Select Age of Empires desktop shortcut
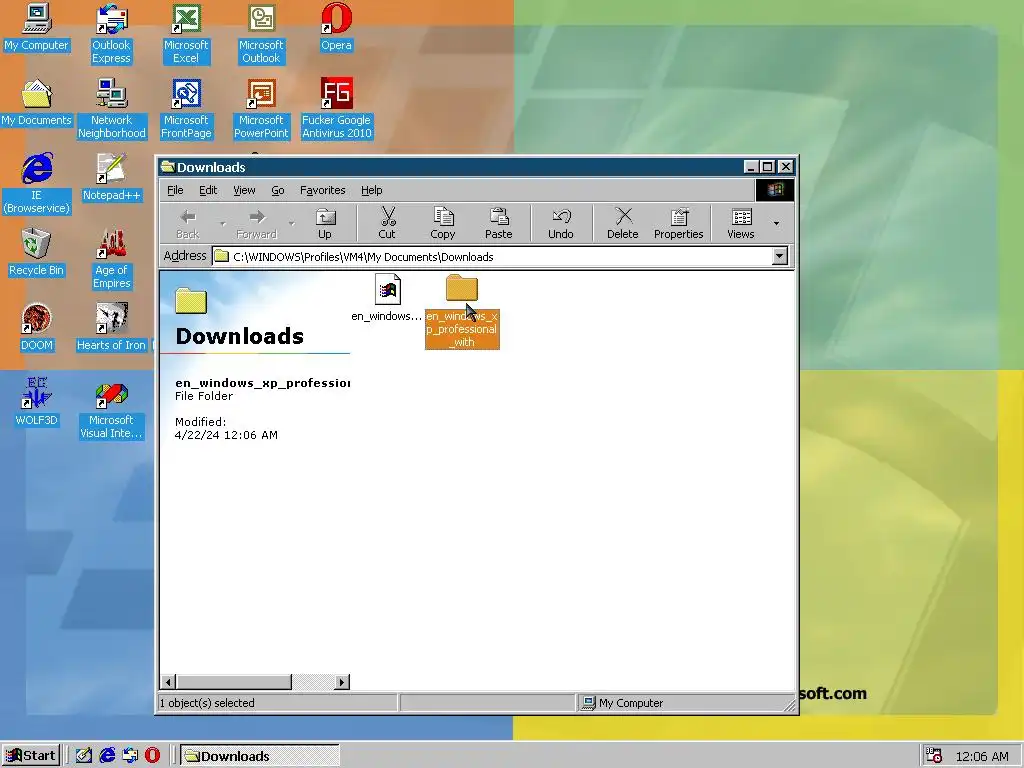The width and height of the screenshot is (1024, 768). pos(111,259)
